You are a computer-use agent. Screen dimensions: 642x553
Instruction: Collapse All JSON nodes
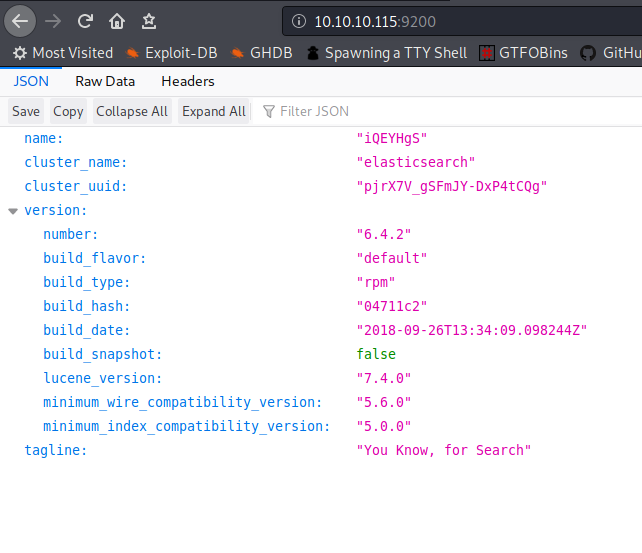click(132, 111)
